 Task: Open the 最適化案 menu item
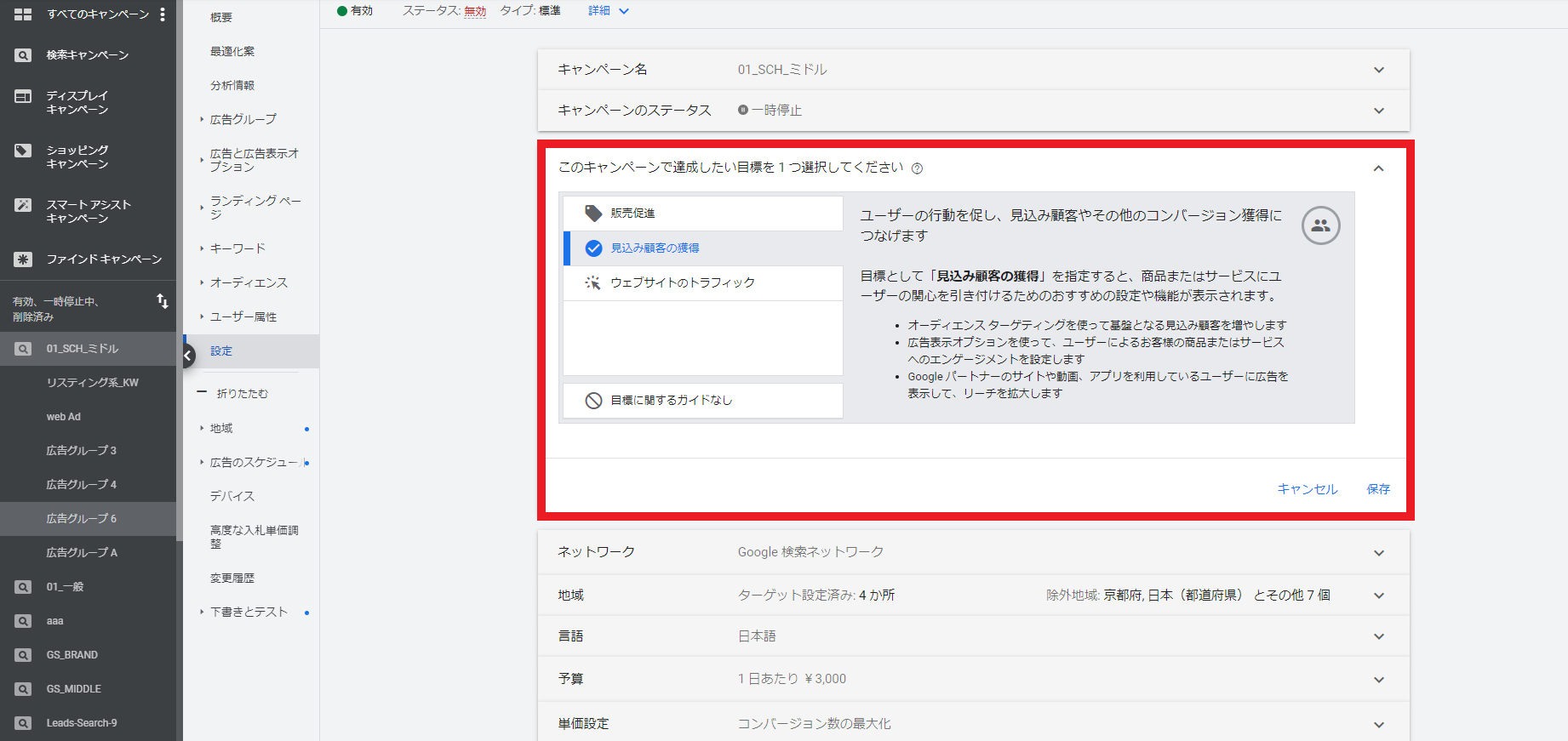pos(232,52)
